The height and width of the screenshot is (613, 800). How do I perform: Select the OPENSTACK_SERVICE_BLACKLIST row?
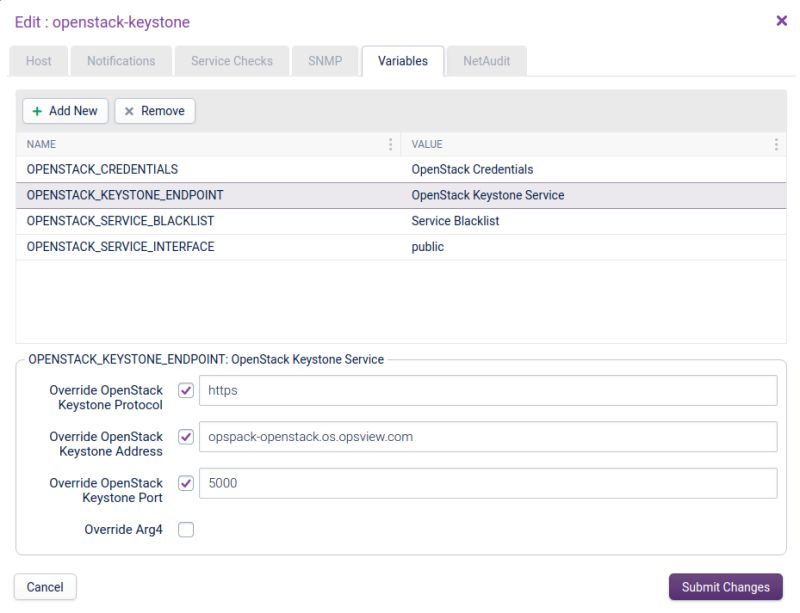[x=200, y=221]
